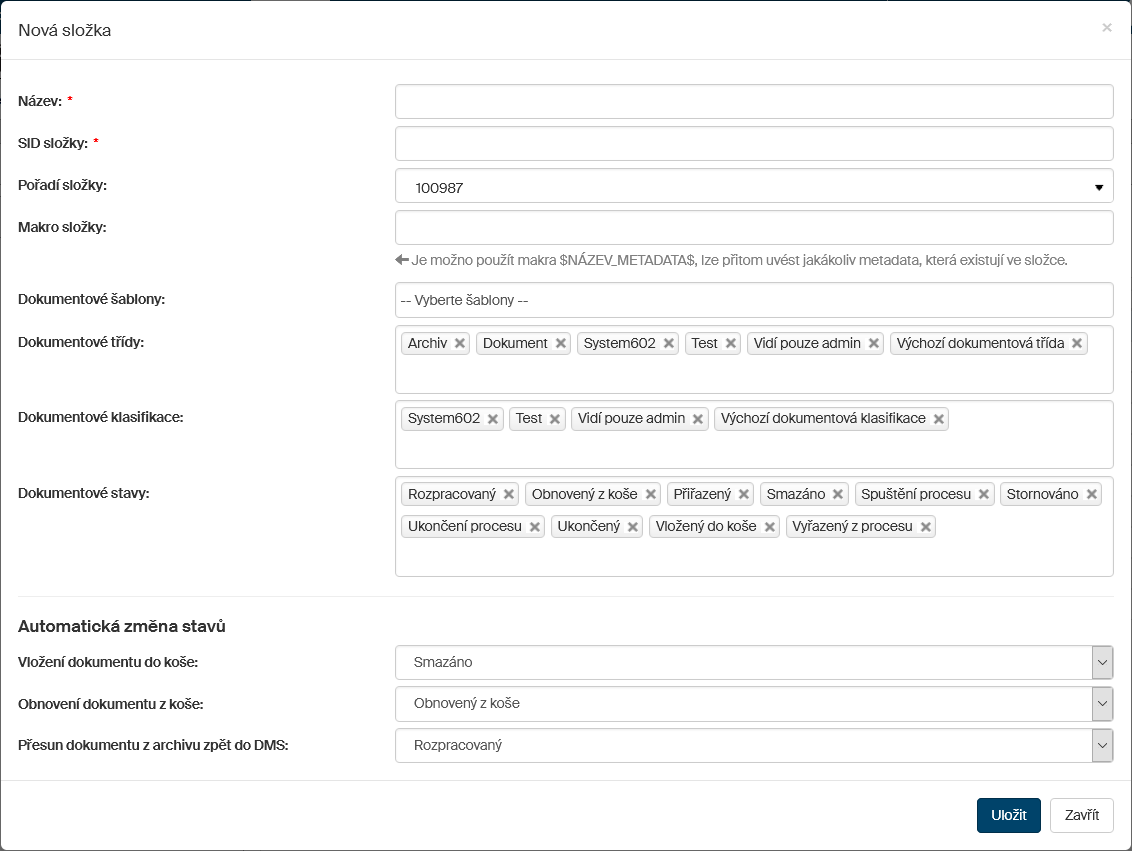Click the Uložit button
Image resolution: width=1132 pixels, height=851 pixels.
(x=1008, y=815)
